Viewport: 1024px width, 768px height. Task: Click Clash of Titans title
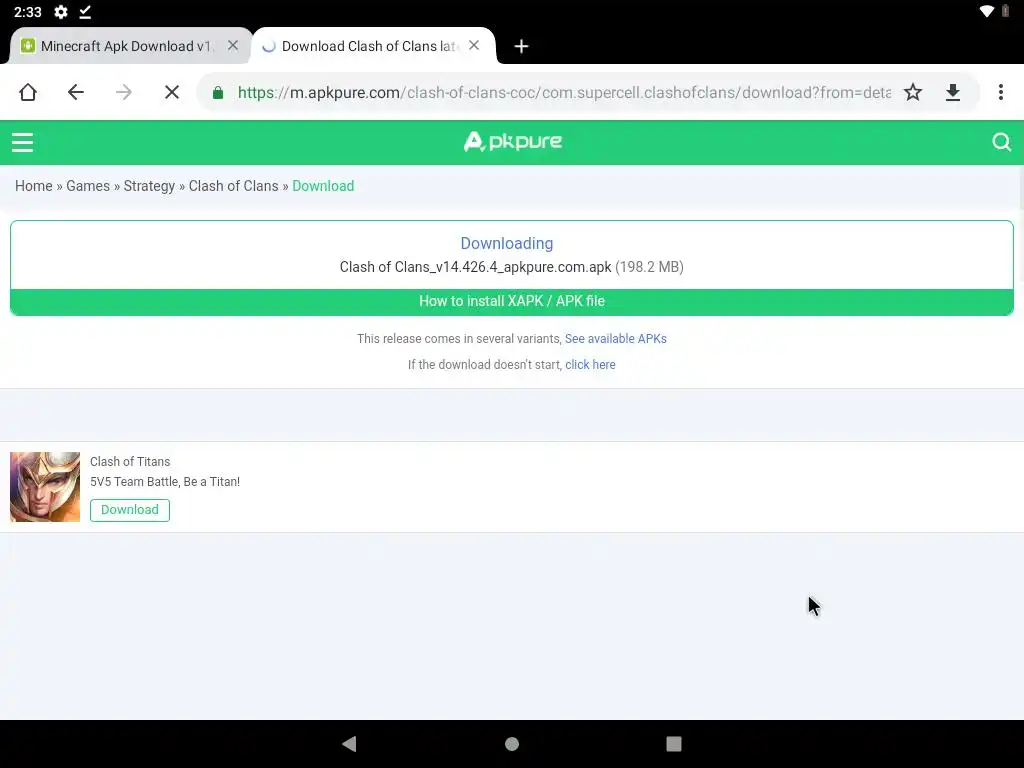[130, 462]
